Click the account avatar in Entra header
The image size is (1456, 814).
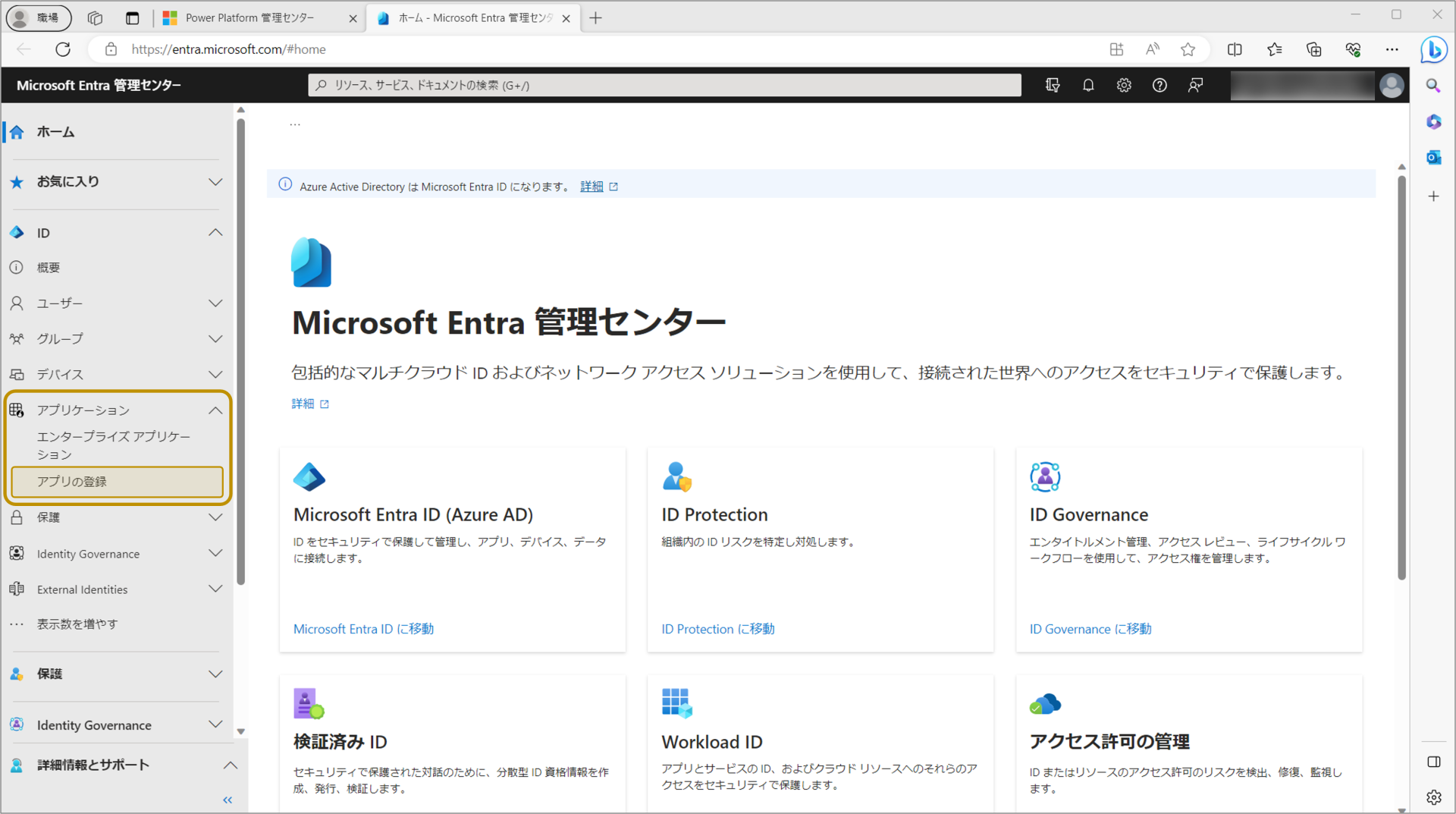click(x=1392, y=86)
